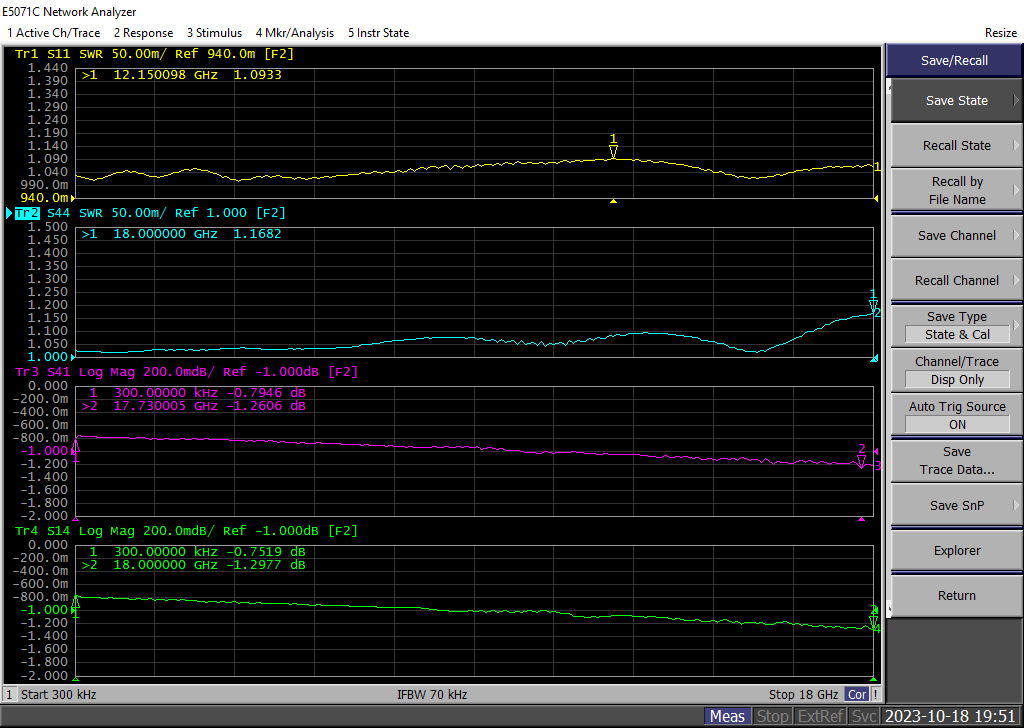Click marker 2 triangle on the Tr3 S41 trace
The image size is (1024, 728).
861,461
